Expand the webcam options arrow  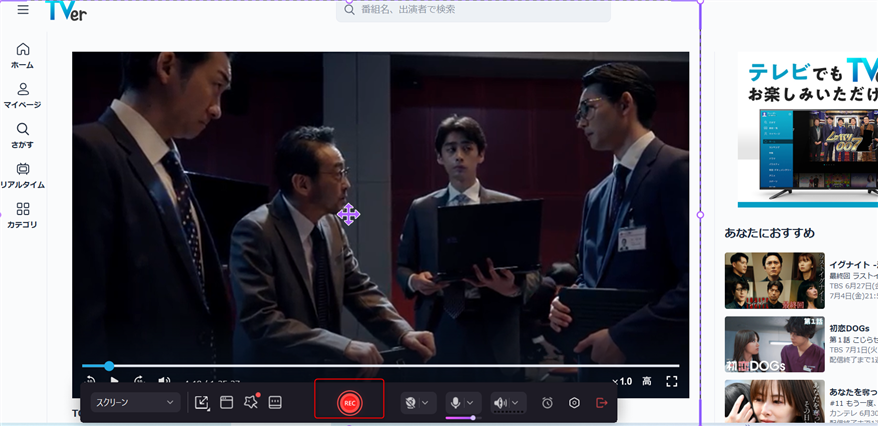[x=425, y=402]
